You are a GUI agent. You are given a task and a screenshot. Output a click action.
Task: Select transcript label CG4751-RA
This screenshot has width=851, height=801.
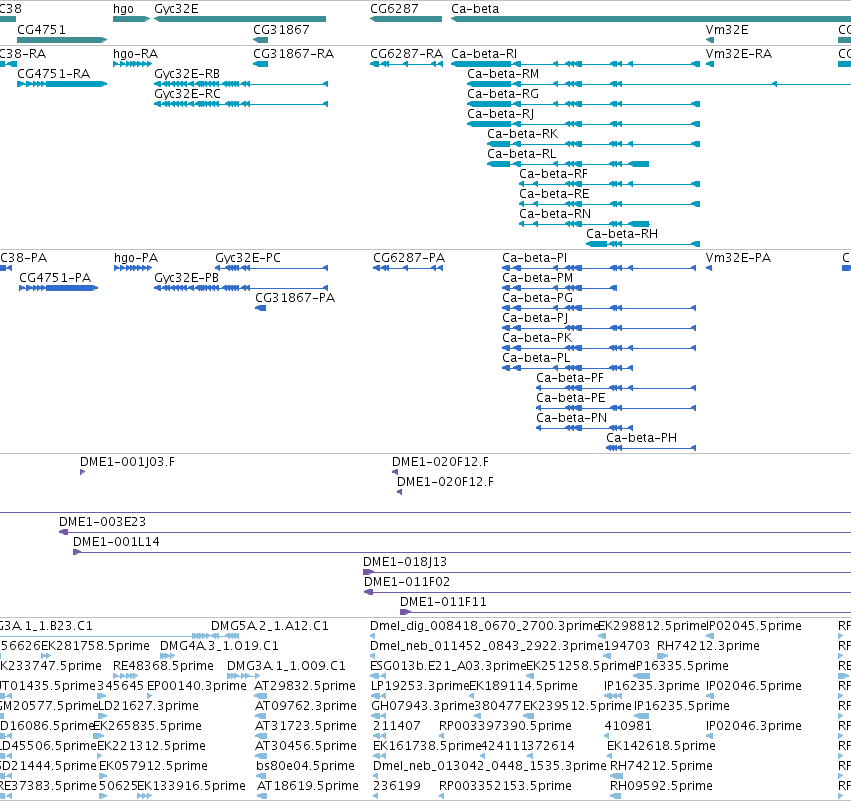(x=53, y=74)
